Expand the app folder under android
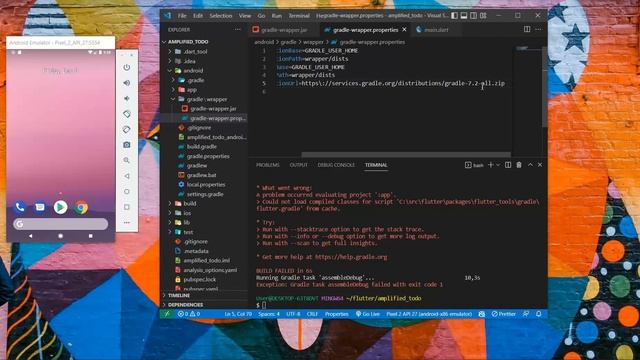Image resolution: width=640 pixels, height=360 pixels. tap(173, 89)
